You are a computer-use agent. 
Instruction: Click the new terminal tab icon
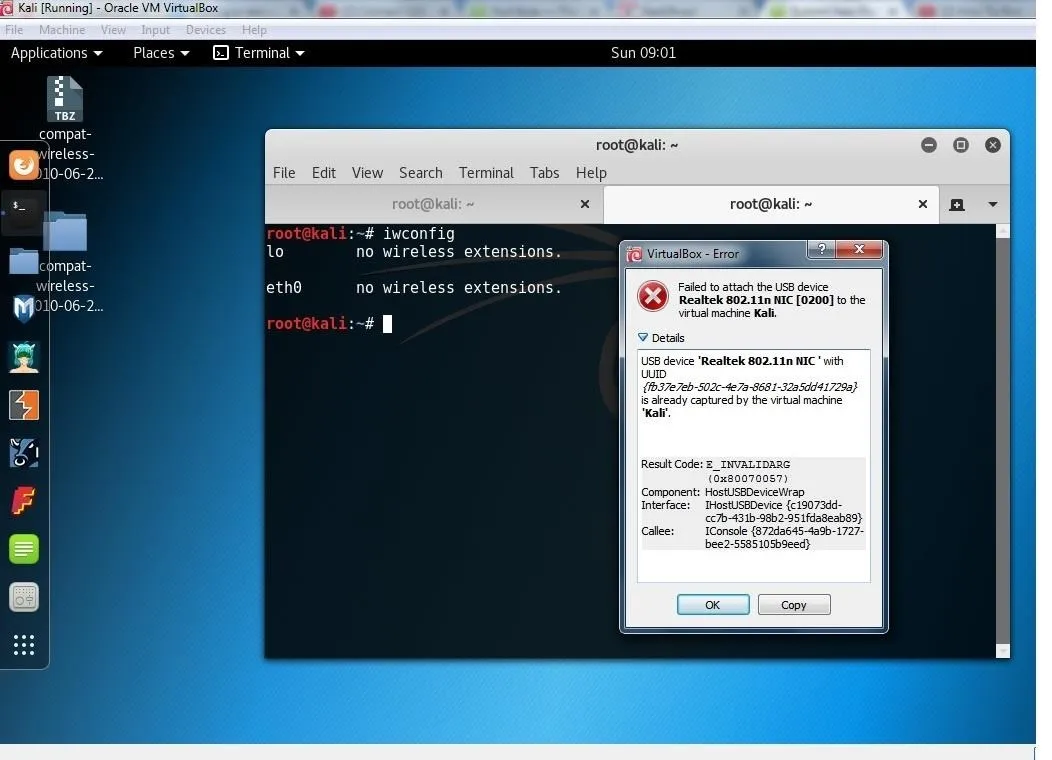pyautogui.click(x=957, y=204)
